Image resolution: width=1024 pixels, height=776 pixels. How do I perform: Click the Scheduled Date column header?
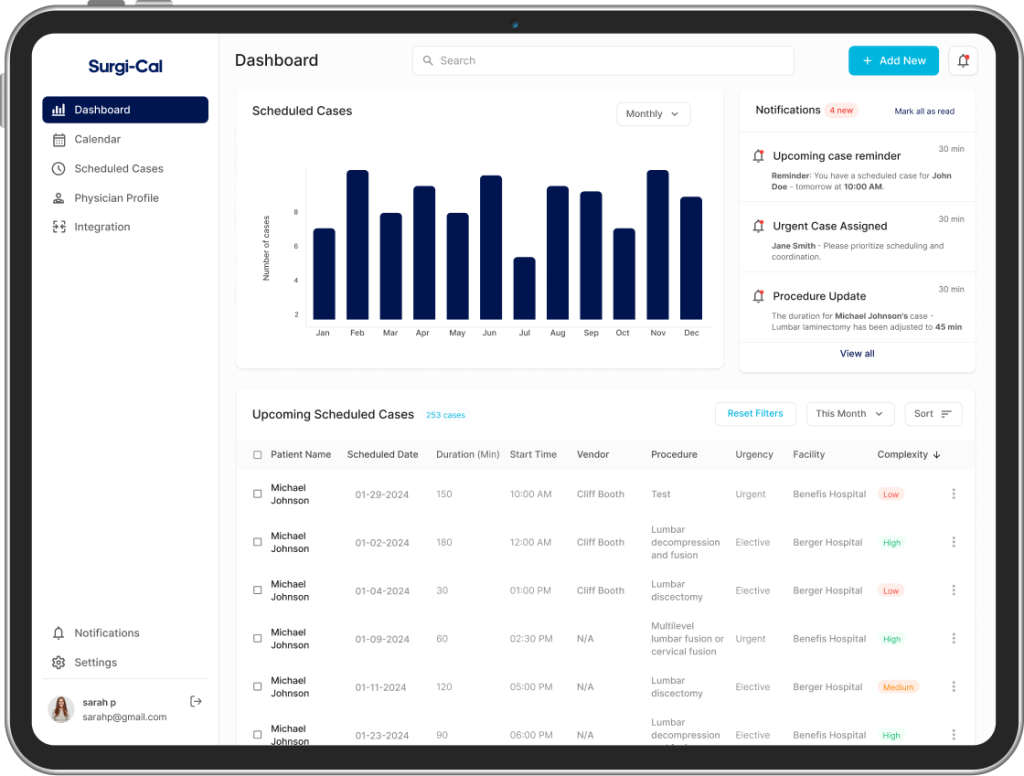[383, 455]
